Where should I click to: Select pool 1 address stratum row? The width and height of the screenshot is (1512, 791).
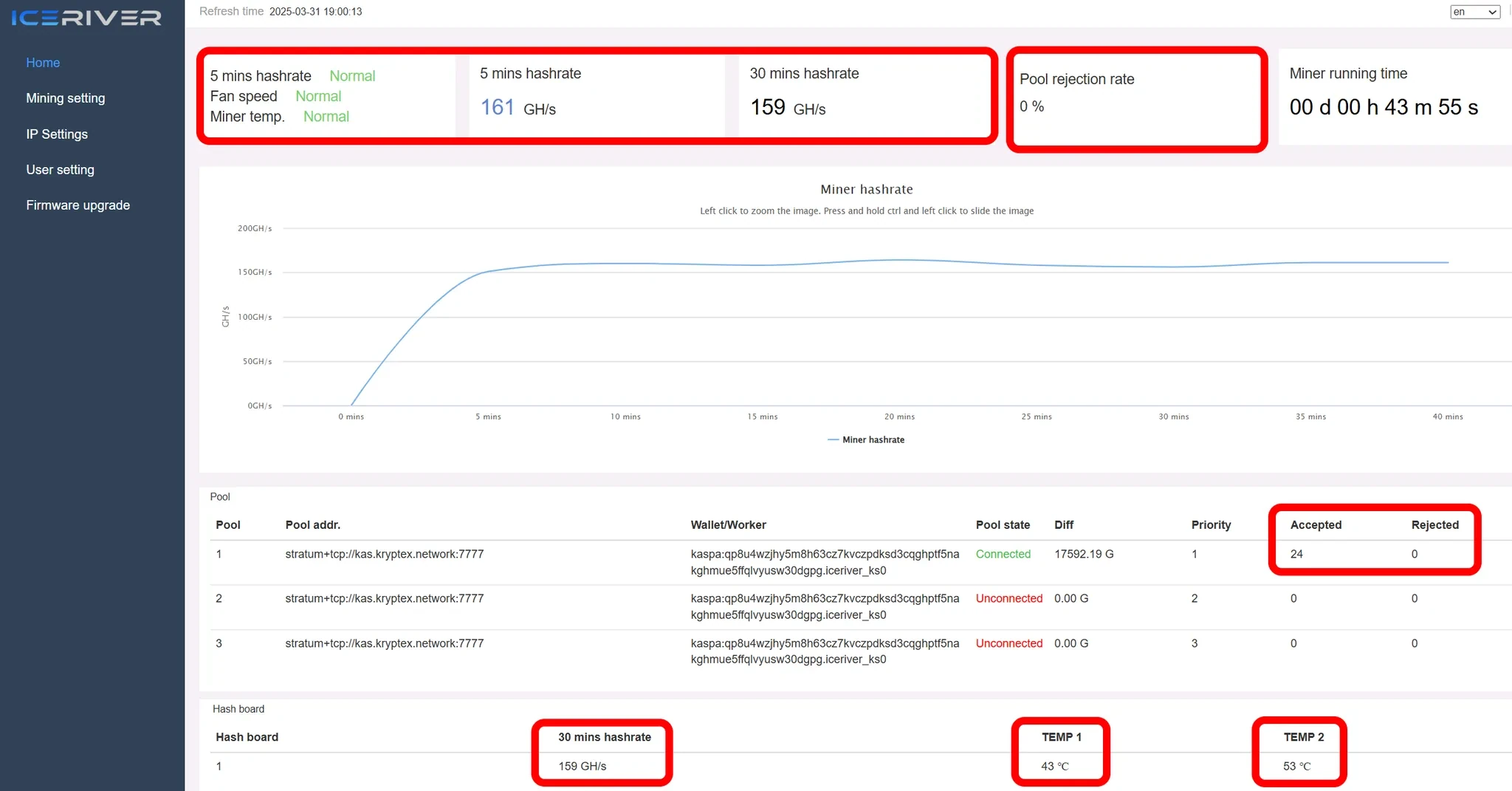point(384,554)
